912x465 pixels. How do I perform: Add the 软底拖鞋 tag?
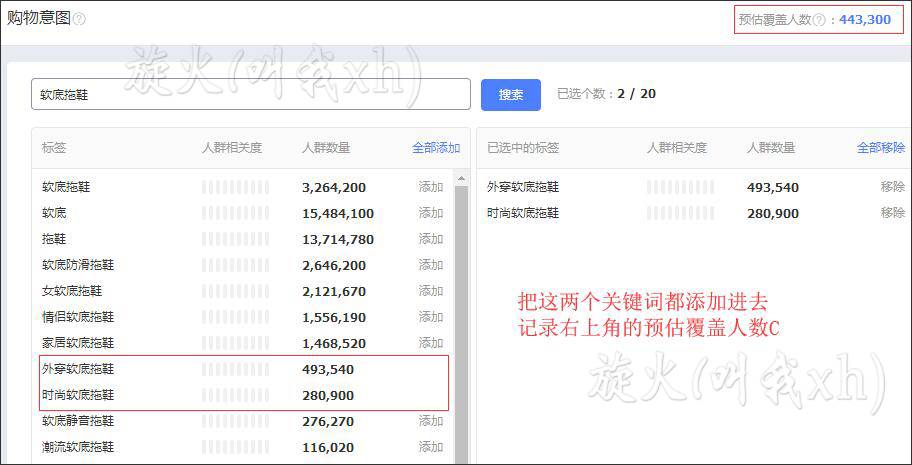tap(431, 187)
